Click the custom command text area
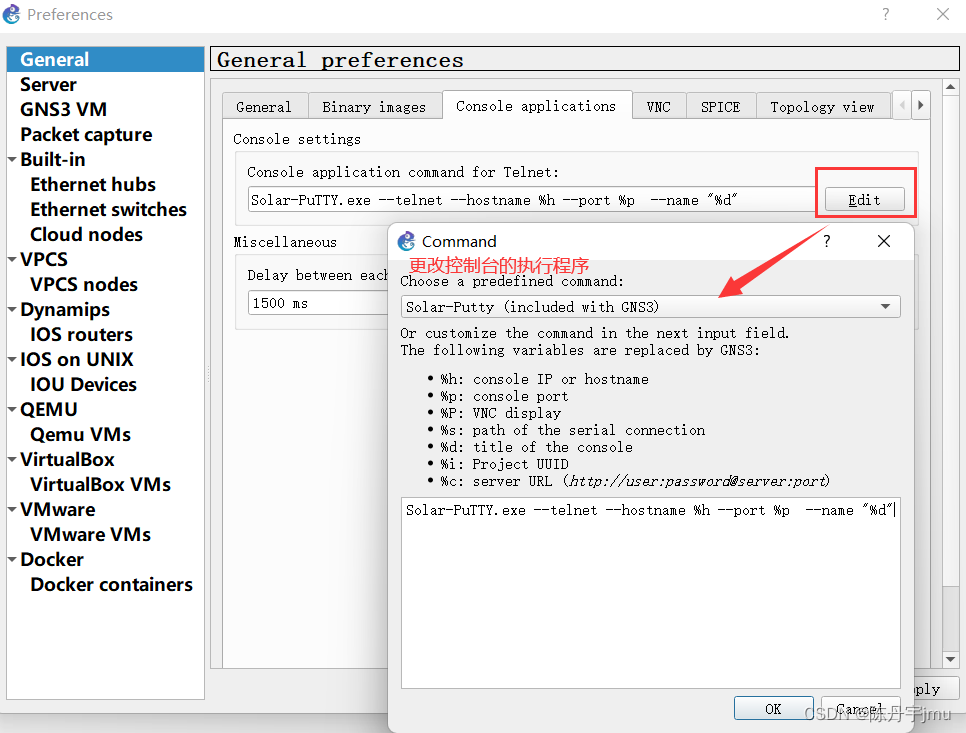This screenshot has height=733, width=966. coord(650,593)
